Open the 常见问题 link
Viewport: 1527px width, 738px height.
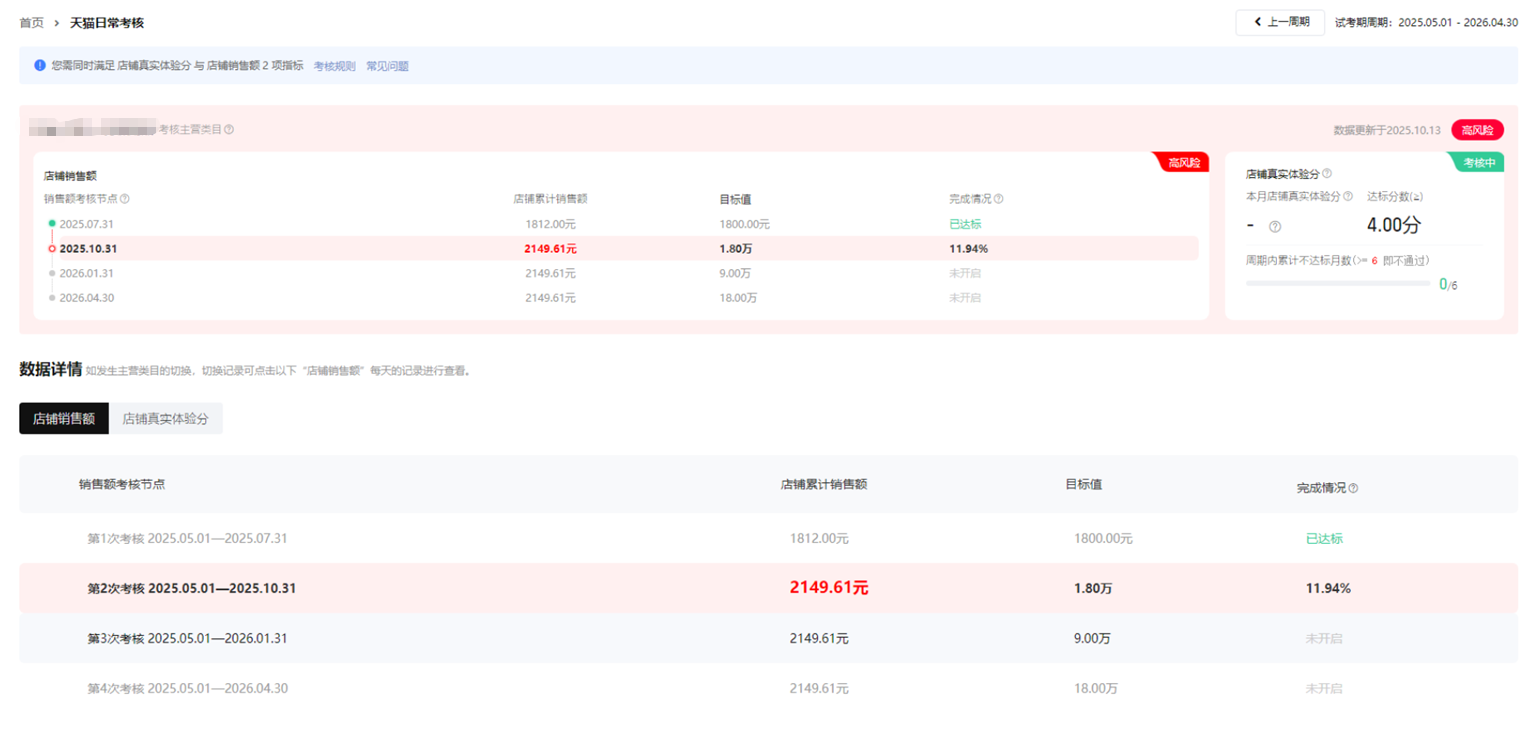(387, 66)
